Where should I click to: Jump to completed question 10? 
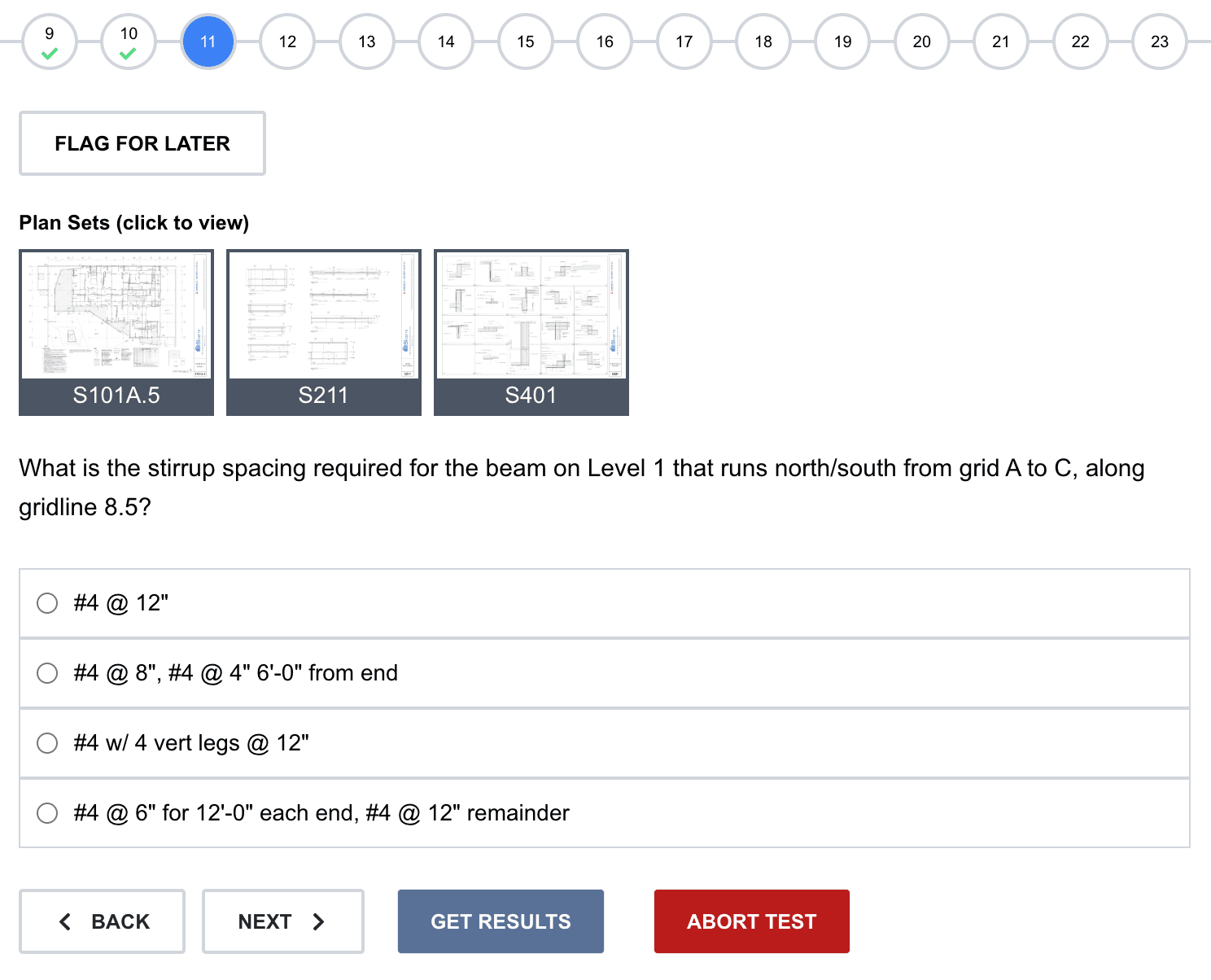(129, 42)
